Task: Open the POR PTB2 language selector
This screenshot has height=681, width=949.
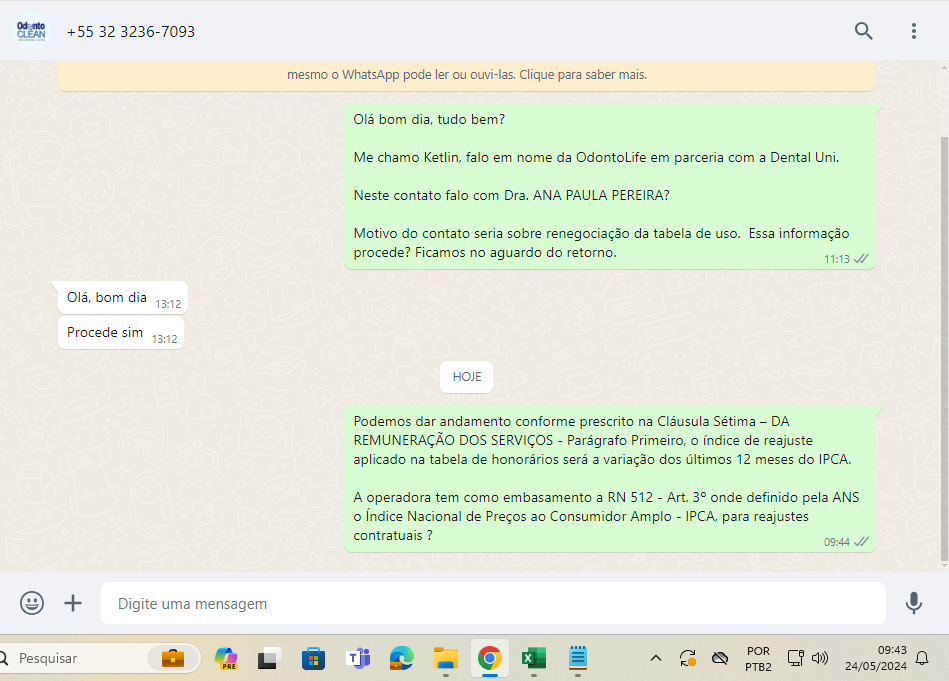Action: 758,658
